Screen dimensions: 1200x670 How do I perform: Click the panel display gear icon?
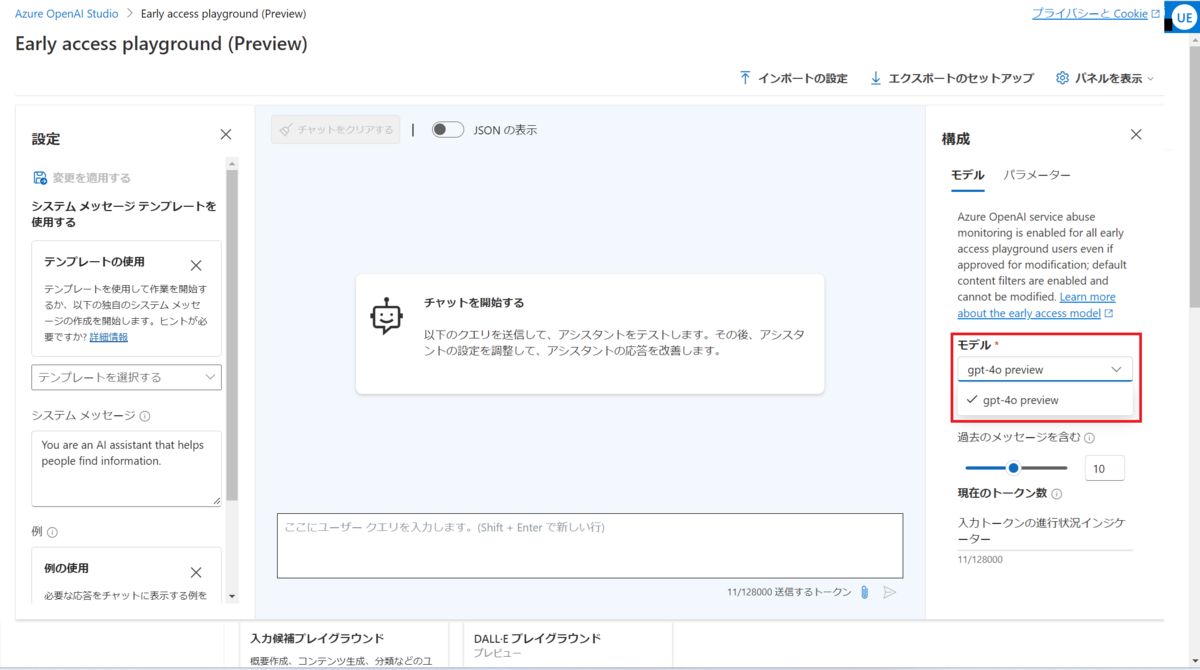1062,78
